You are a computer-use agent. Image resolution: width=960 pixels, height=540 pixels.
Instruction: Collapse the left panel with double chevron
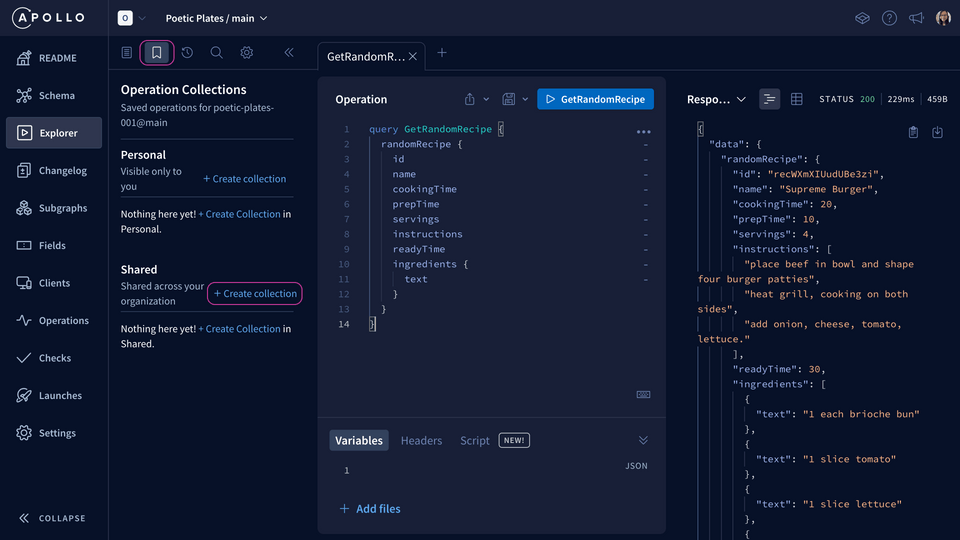coord(289,53)
